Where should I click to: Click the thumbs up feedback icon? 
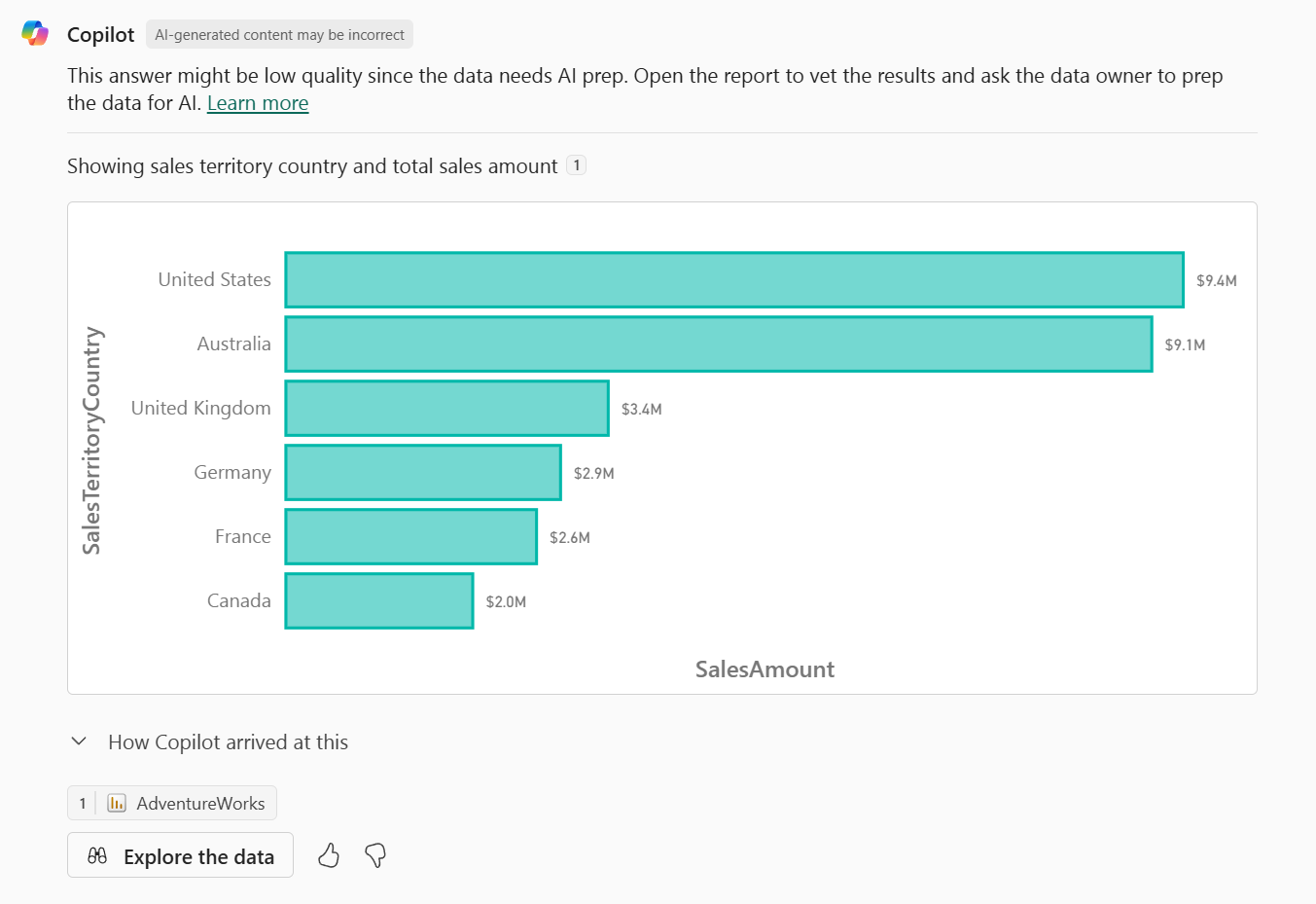tap(329, 855)
